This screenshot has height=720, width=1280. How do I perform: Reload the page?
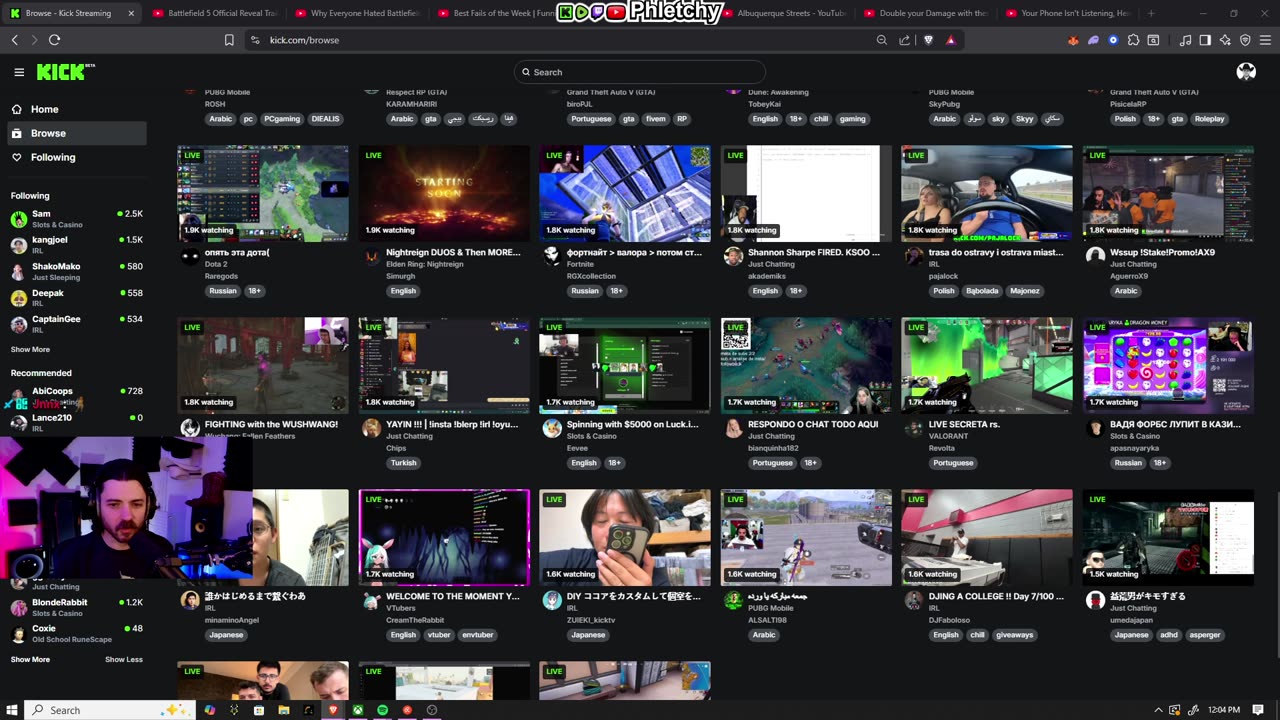coord(54,40)
